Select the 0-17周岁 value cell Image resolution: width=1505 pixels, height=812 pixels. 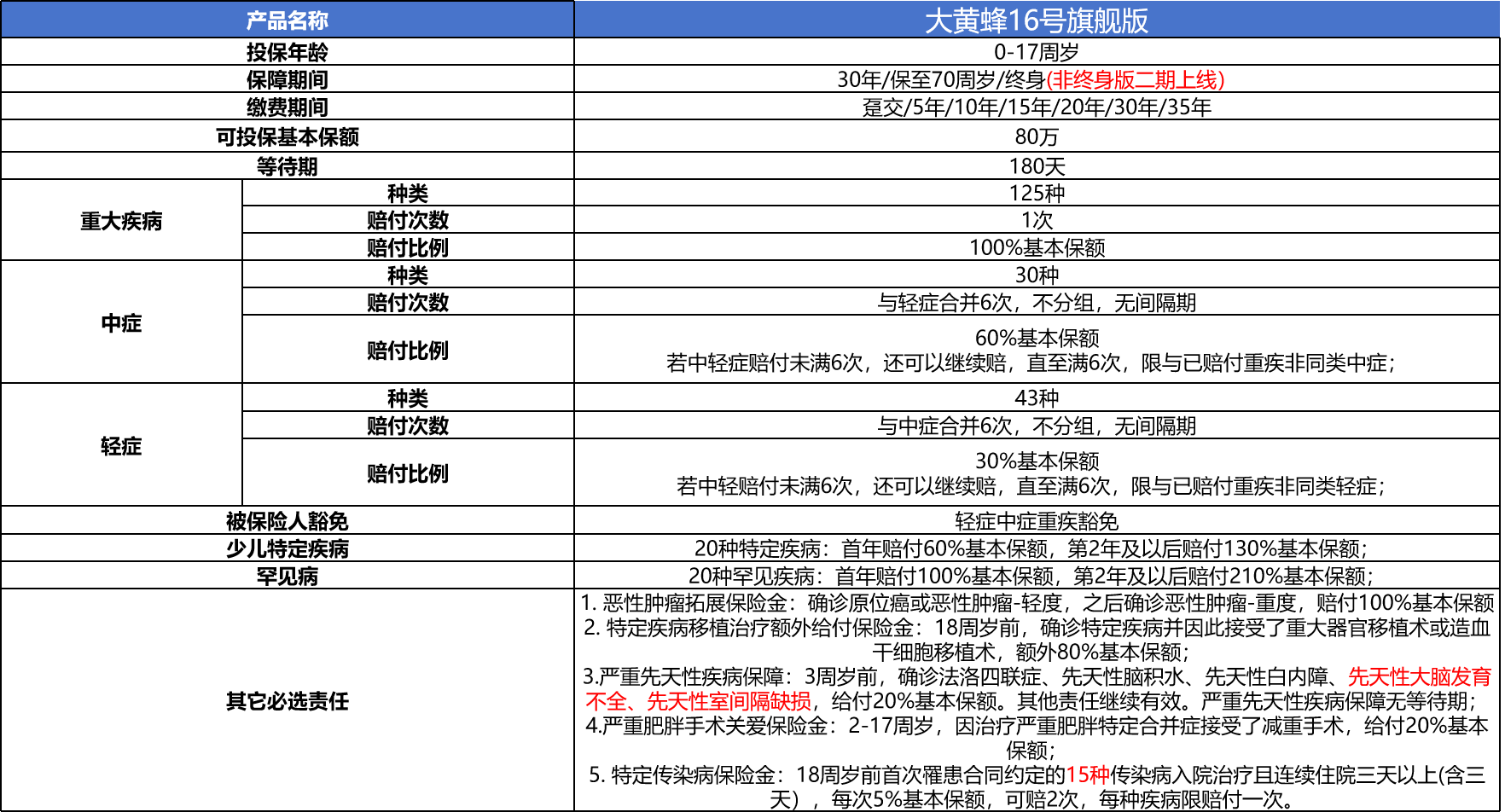tap(1037, 52)
